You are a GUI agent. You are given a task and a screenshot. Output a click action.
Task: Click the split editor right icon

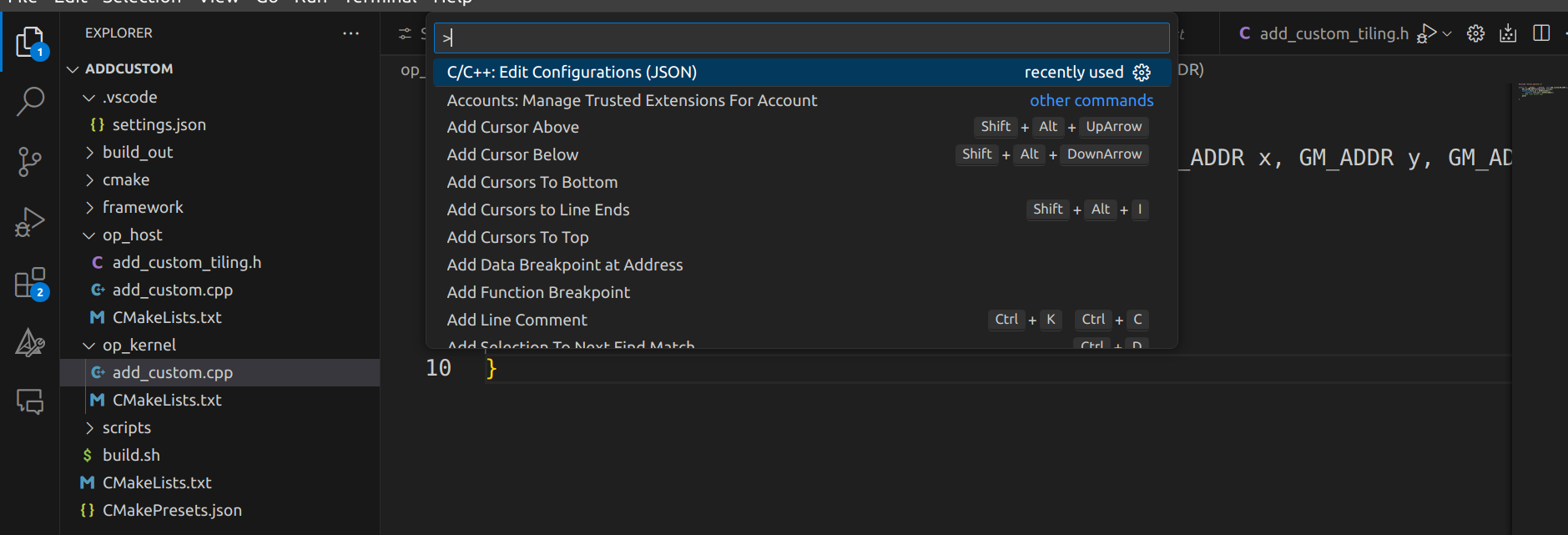pyautogui.click(x=1541, y=33)
